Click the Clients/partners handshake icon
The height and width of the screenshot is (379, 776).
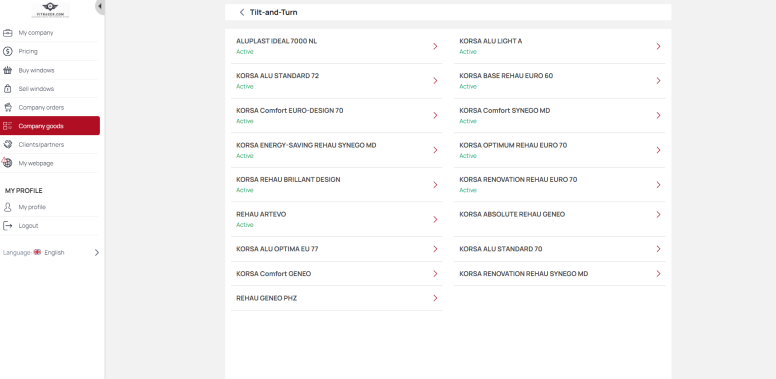(x=7, y=144)
